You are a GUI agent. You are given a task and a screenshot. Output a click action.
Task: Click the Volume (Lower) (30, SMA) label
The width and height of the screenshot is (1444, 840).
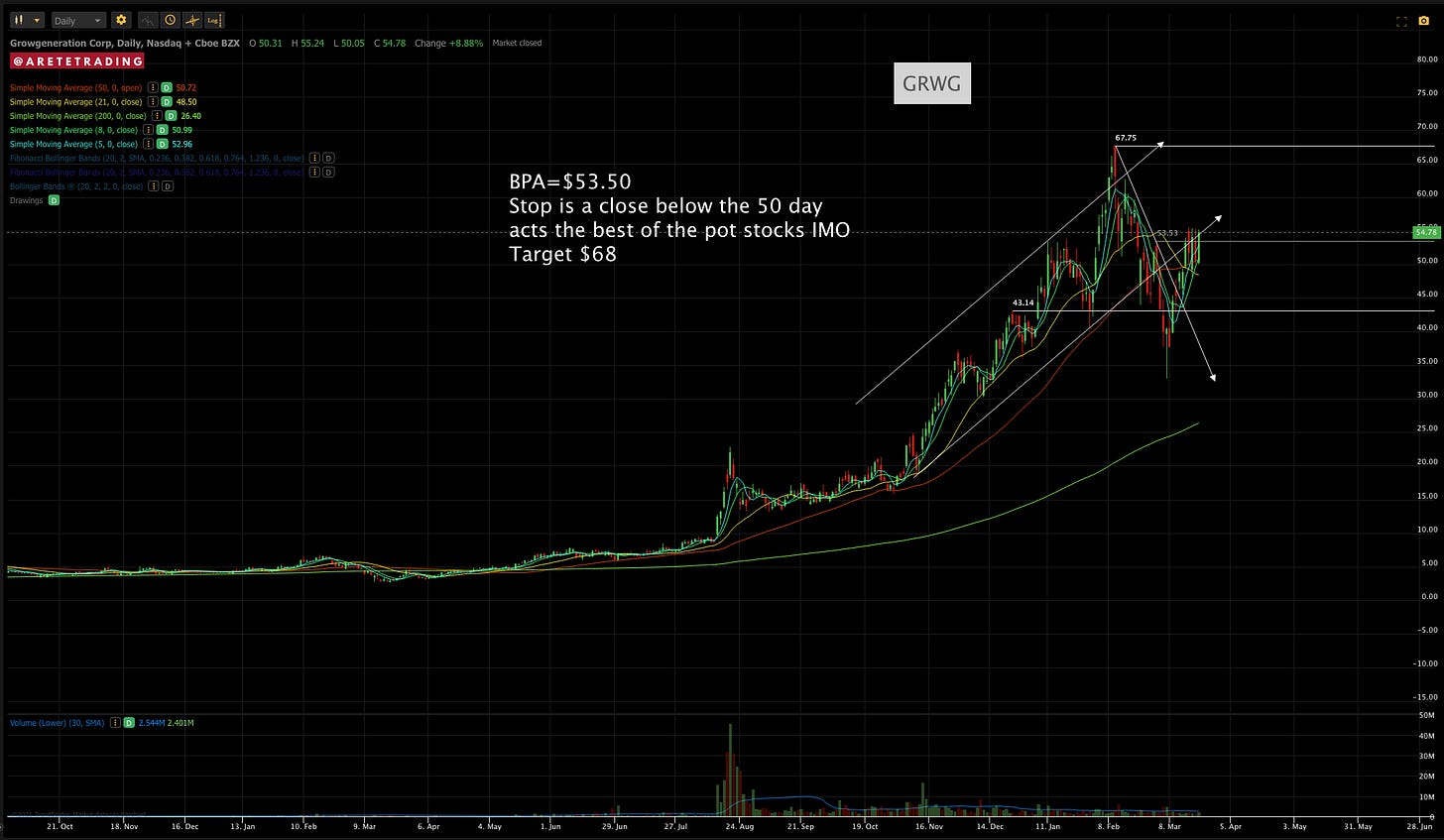58,723
